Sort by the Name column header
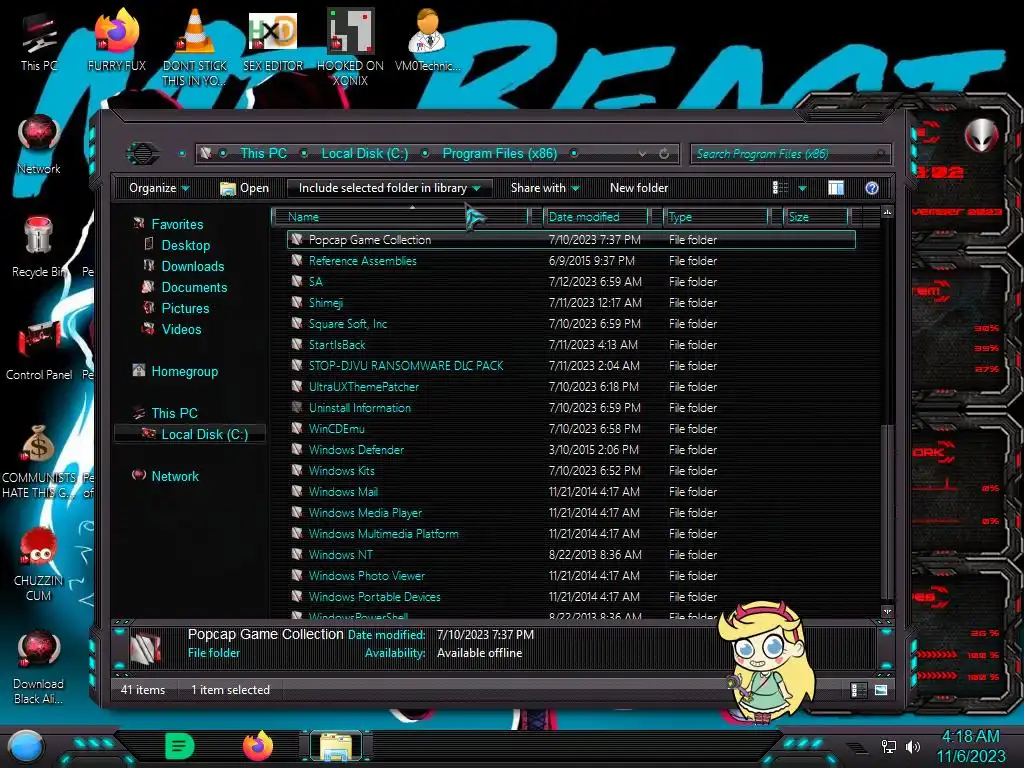Screen dimensions: 1024x768 click(x=402, y=216)
